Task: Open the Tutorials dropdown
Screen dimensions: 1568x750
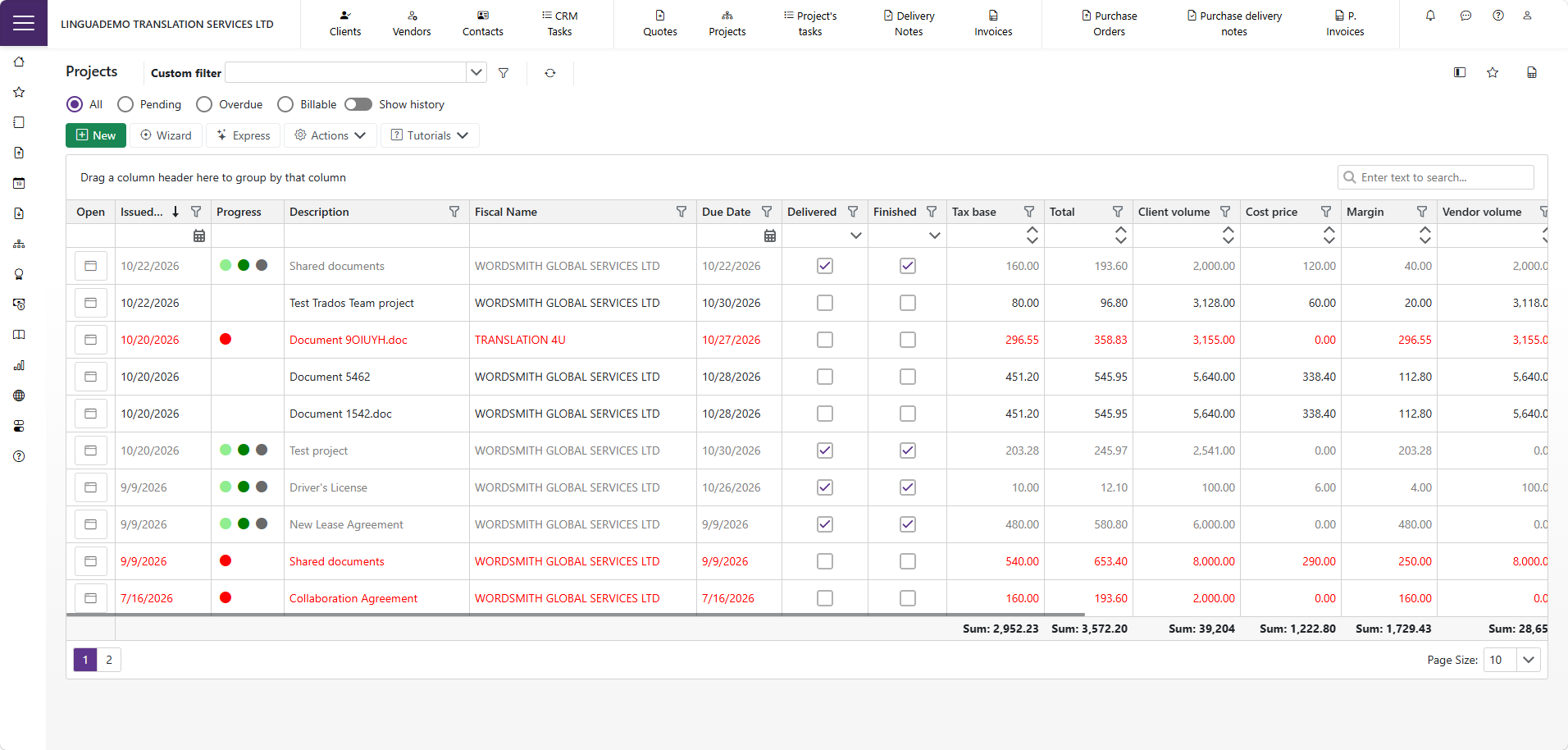Action: click(430, 135)
